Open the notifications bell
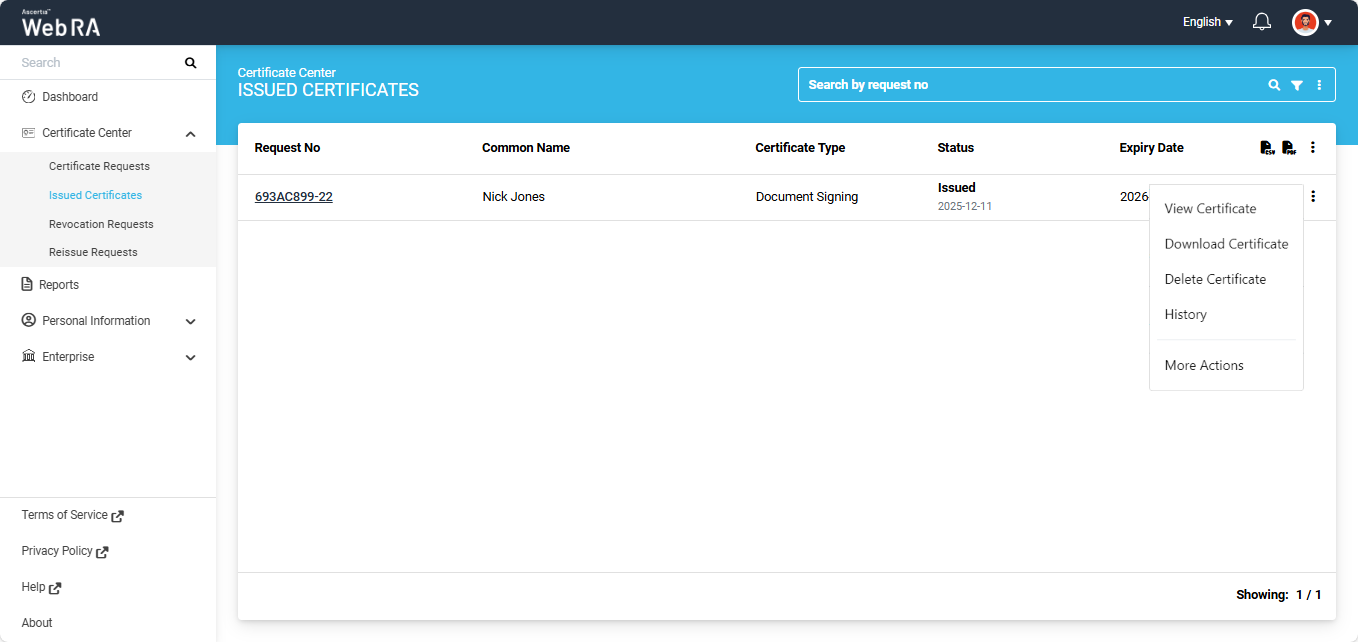The width and height of the screenshot is (1358, 642). 1262,22
